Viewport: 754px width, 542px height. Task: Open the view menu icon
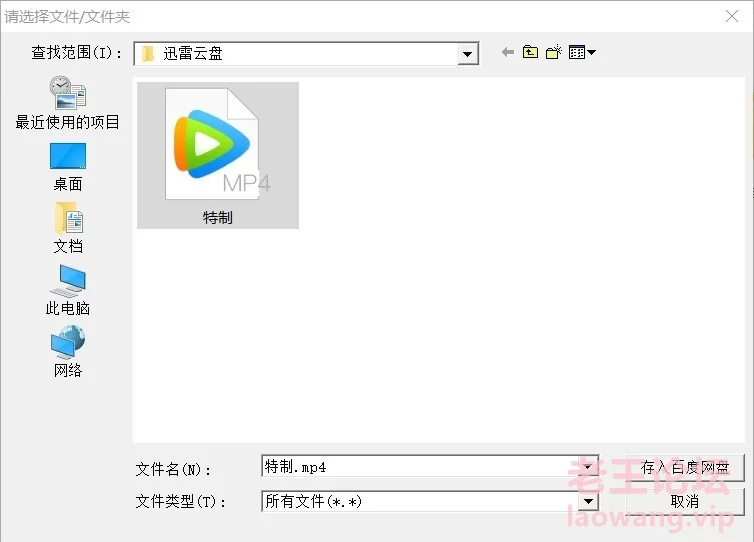[581, 52]
